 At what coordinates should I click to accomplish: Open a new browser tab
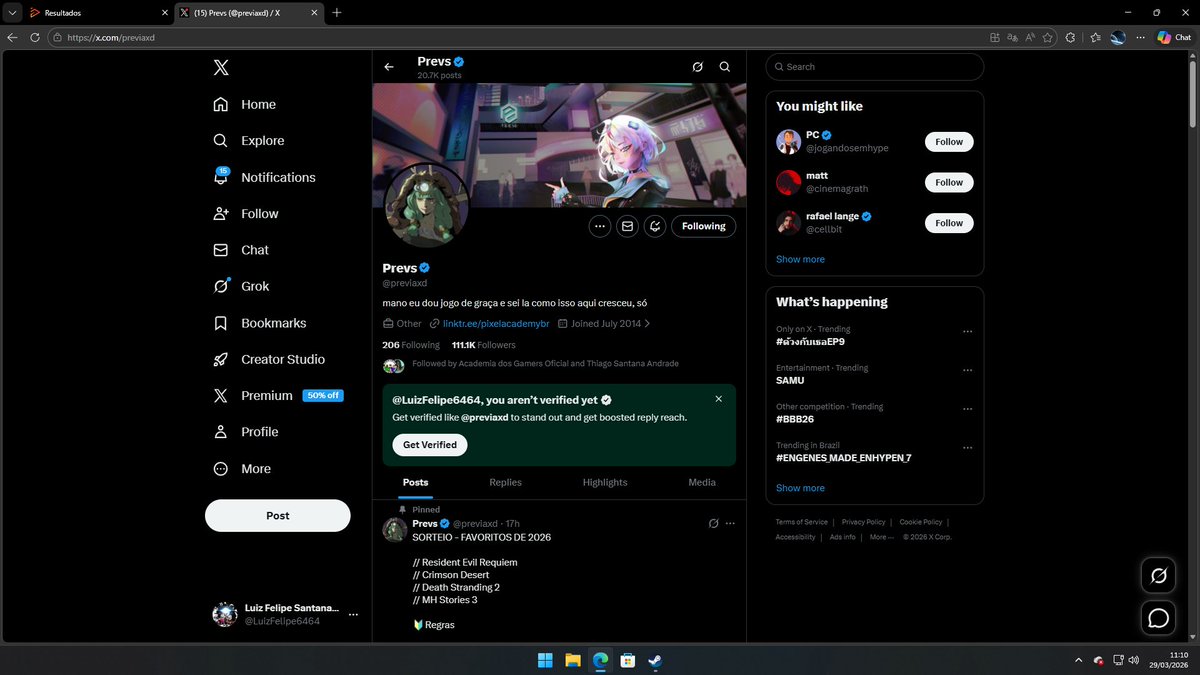(336, 13)
